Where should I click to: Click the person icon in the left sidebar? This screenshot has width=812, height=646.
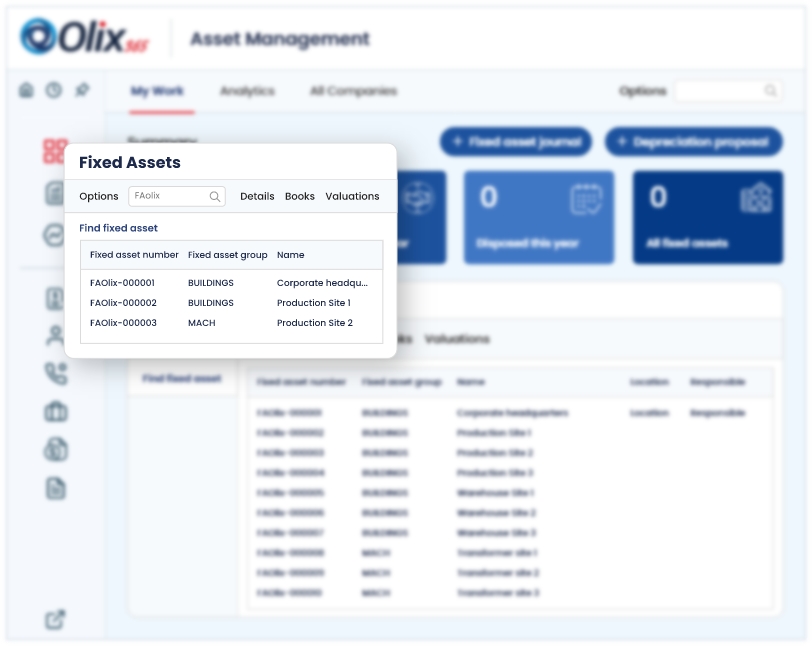click(55, 336)
